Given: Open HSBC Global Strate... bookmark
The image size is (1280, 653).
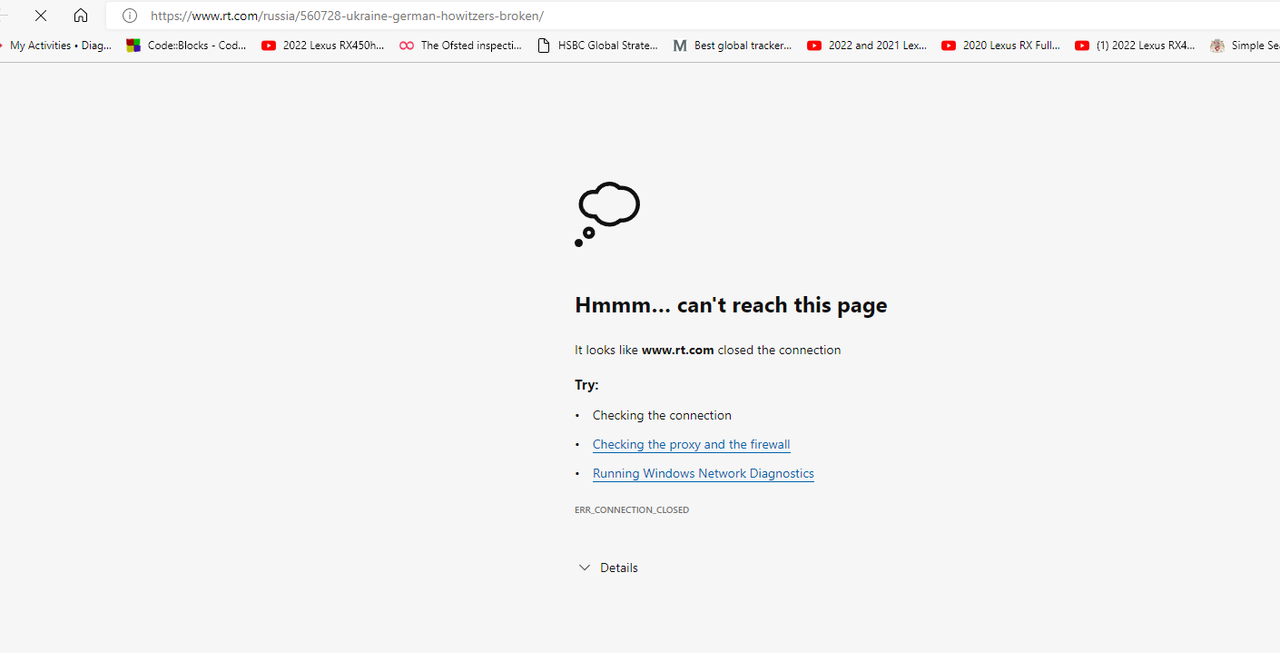Looking at the screenshot, I should coord(598,45).
